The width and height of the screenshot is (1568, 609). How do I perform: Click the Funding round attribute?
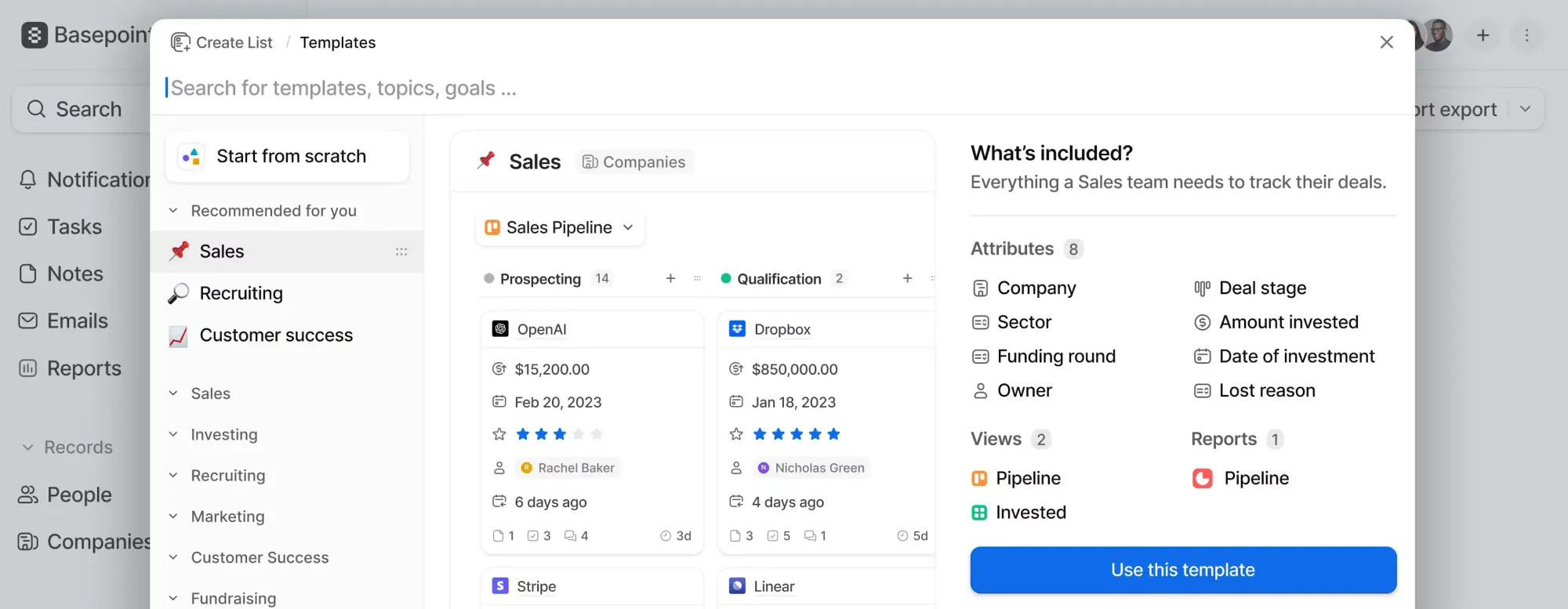tap(1044, 357)
